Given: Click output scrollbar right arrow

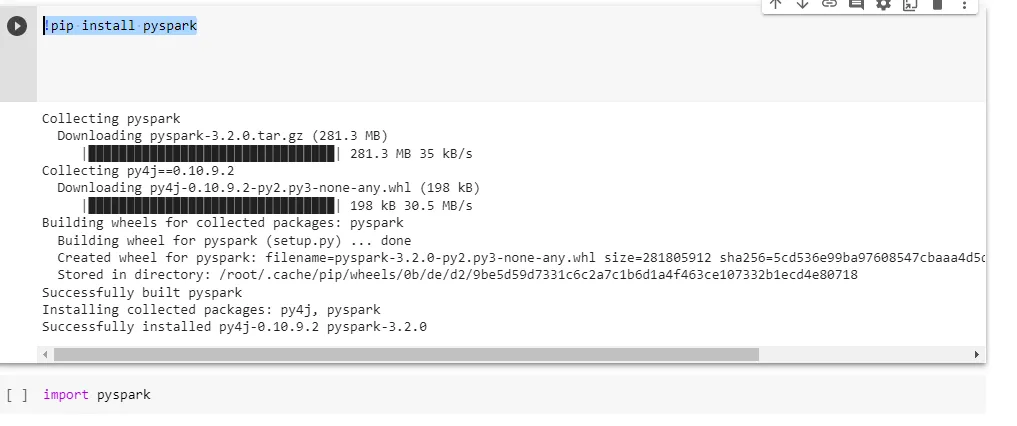Looking at the screenshot, I should (976, 355).
